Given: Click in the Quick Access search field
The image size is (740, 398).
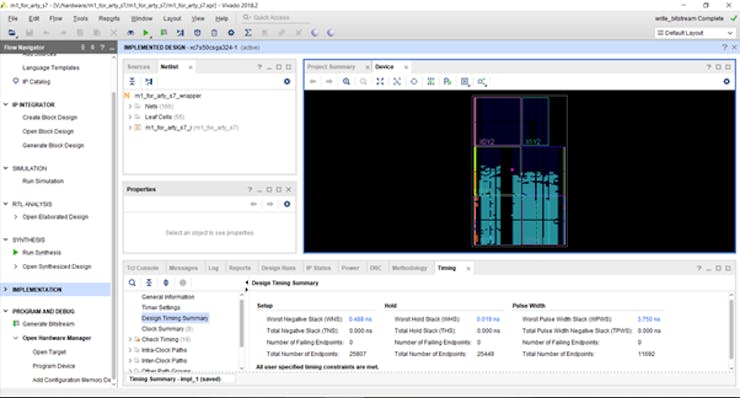Looking at the screenshot, I should pos(276,17).
